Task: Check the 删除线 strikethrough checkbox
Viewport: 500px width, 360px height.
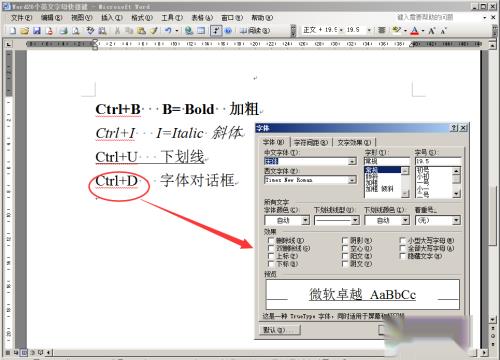Action: [x=271, y=240]
